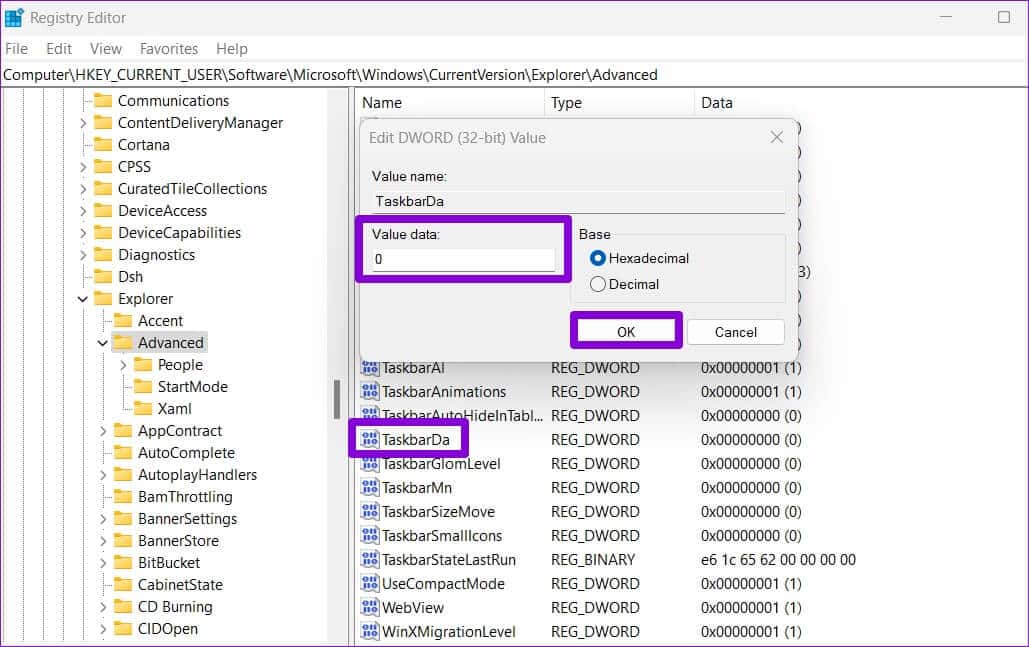The width and height of the screenshot is (1029, 647).
Task: Click the Diagnostics folder icon
Action: (x=103, y=255)
